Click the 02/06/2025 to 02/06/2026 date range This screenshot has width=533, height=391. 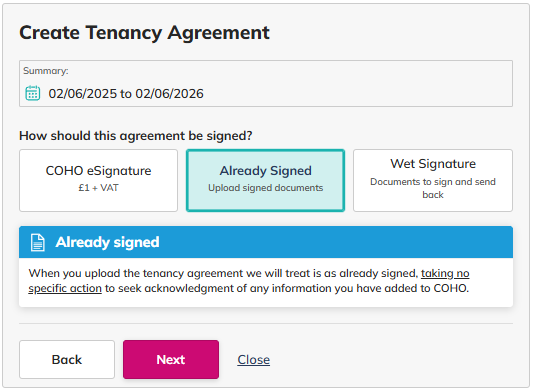point(126,94)
